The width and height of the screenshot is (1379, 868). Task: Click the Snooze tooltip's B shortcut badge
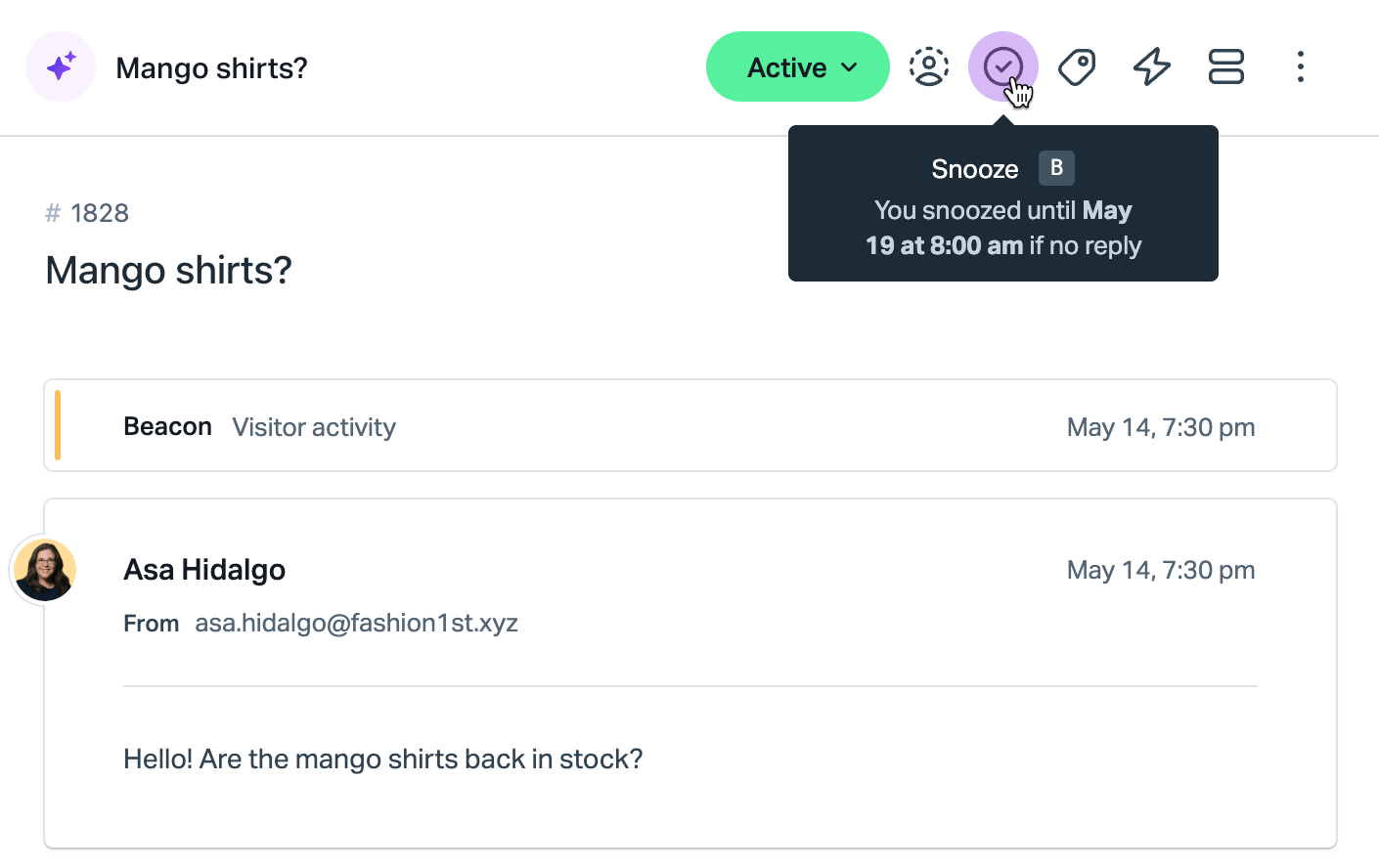1056,168
